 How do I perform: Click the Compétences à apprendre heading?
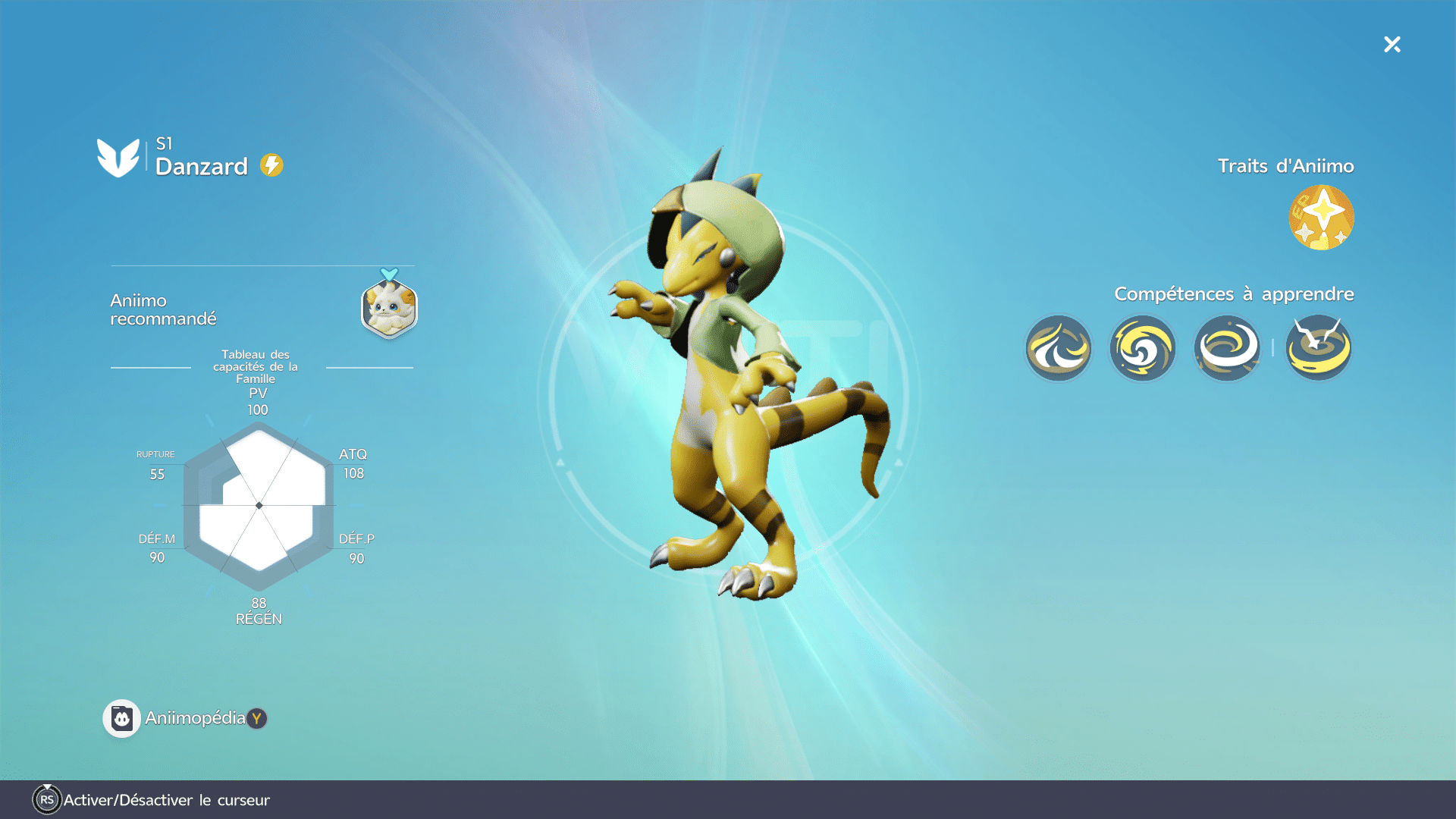[x=1234, y=294]
